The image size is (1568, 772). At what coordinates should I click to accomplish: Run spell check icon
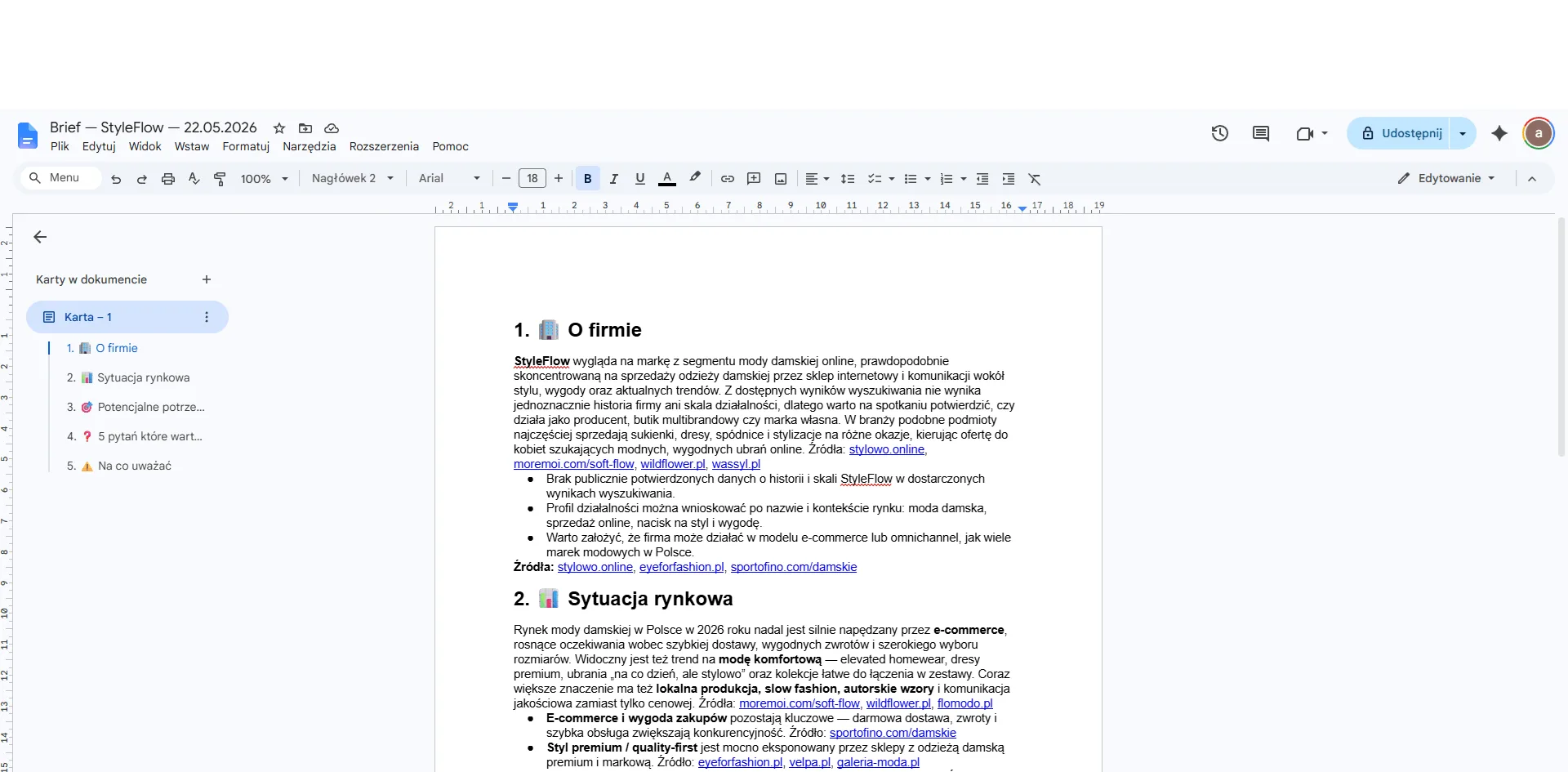[x=194, y=179]
